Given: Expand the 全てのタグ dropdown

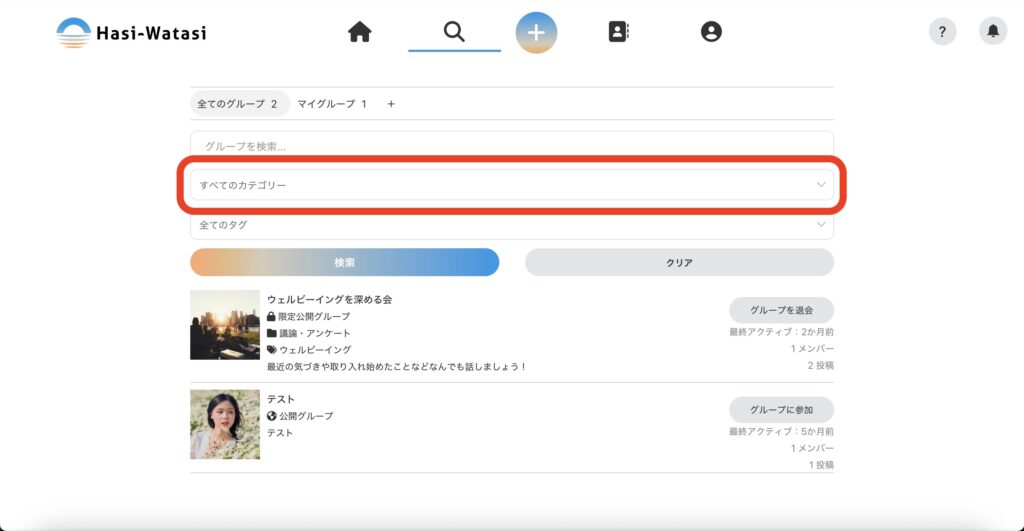Looking at the screenshot, I should click(x=511, y=225).
